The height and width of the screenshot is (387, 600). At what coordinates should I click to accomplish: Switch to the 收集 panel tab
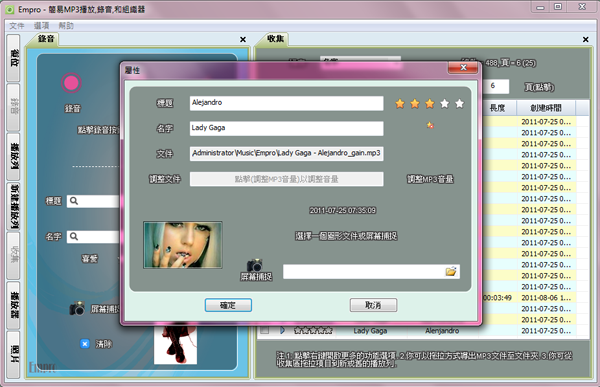pyautogui.click(x=276, y=39)
